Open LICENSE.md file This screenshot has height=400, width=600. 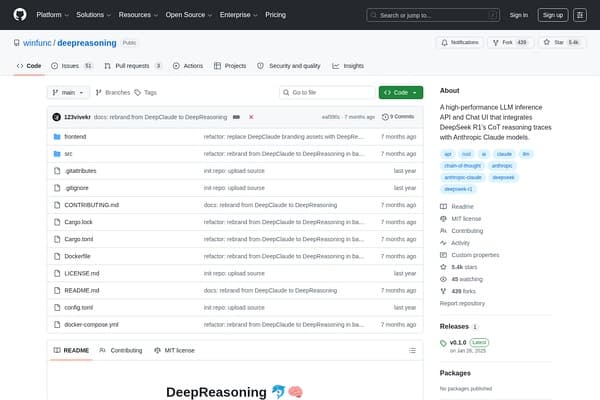pos(82,273)
